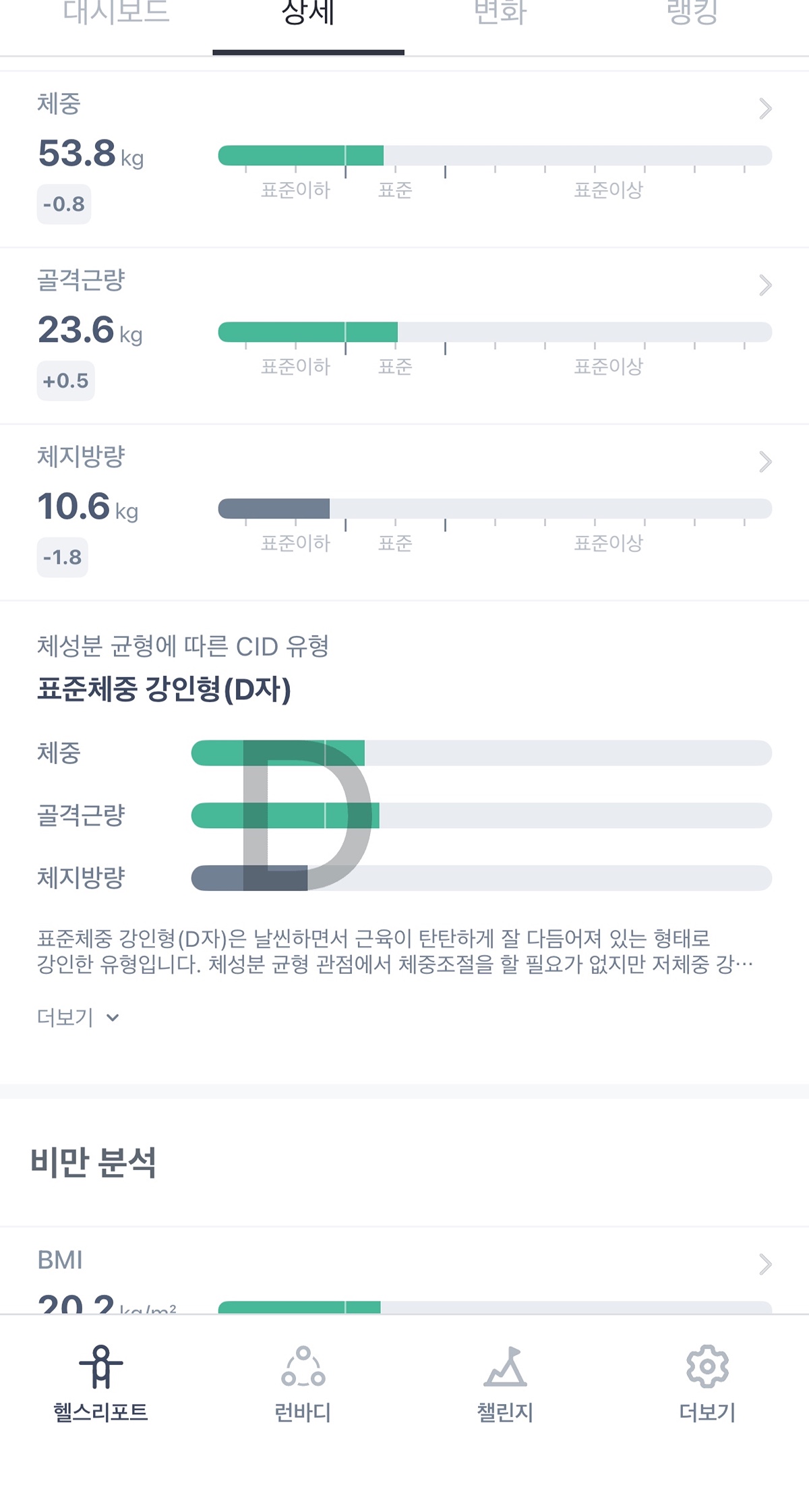
Task: Click the large D type graphic
Action: pos(307,815)
